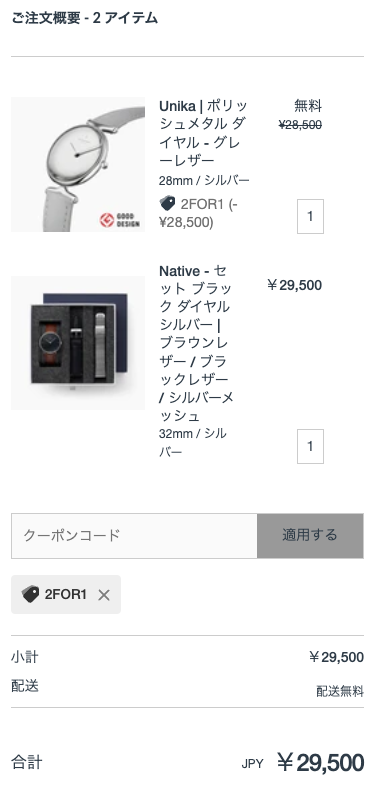Click the ご注文概要 - 2 アイテム heading
The width and height of the screenshot is (379, 787).
[x=84, y=18]
